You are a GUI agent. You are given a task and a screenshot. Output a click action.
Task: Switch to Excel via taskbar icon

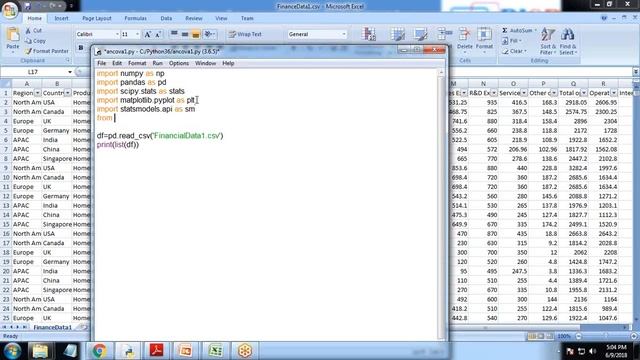coord(215,351)
